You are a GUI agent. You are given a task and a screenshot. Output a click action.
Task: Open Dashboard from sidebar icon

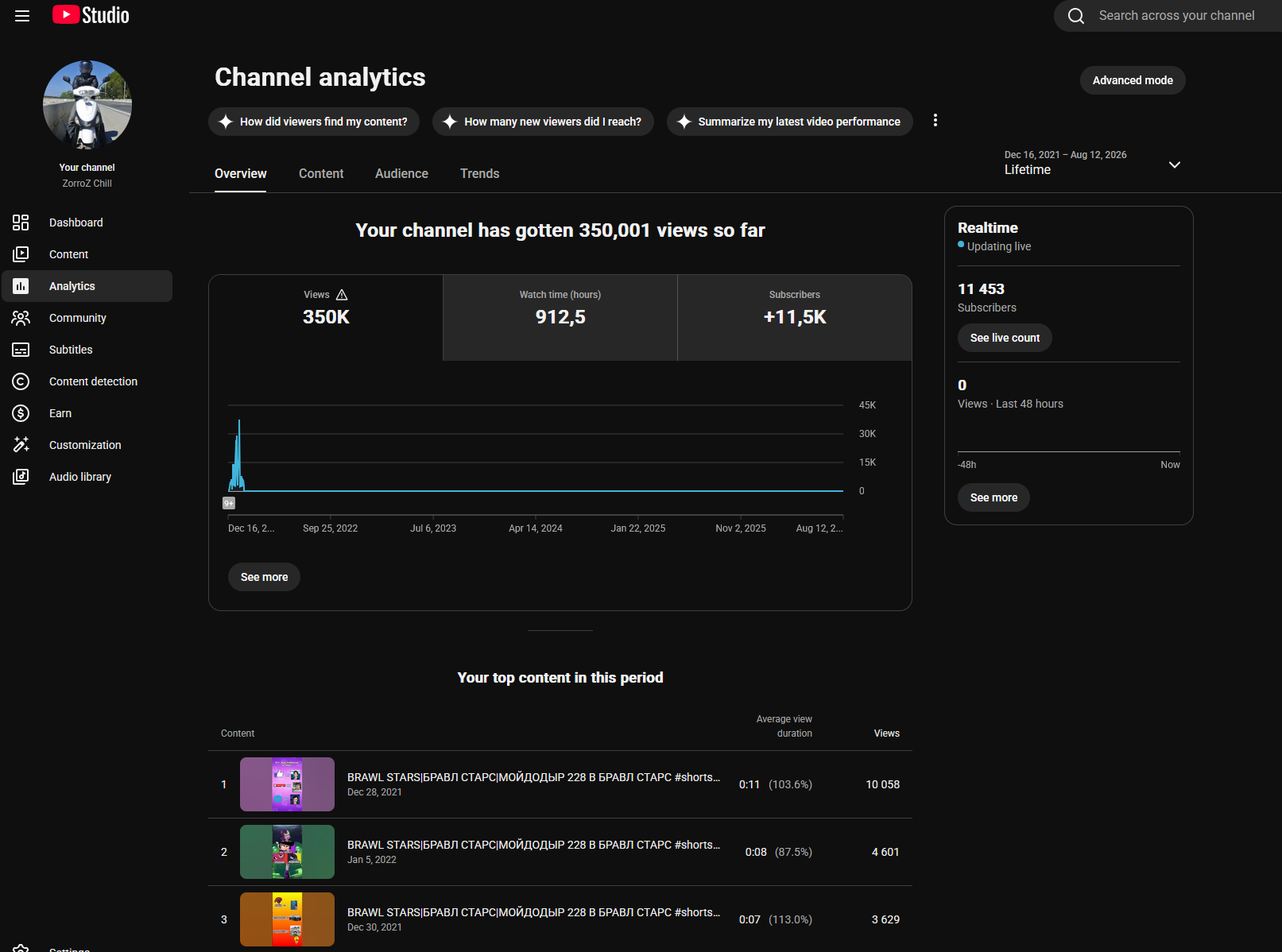[x=21, y=223]
